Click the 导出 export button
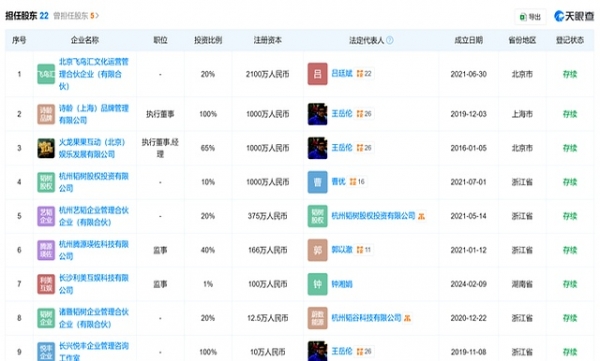This screenshot has width=600, height=361. 530,17
